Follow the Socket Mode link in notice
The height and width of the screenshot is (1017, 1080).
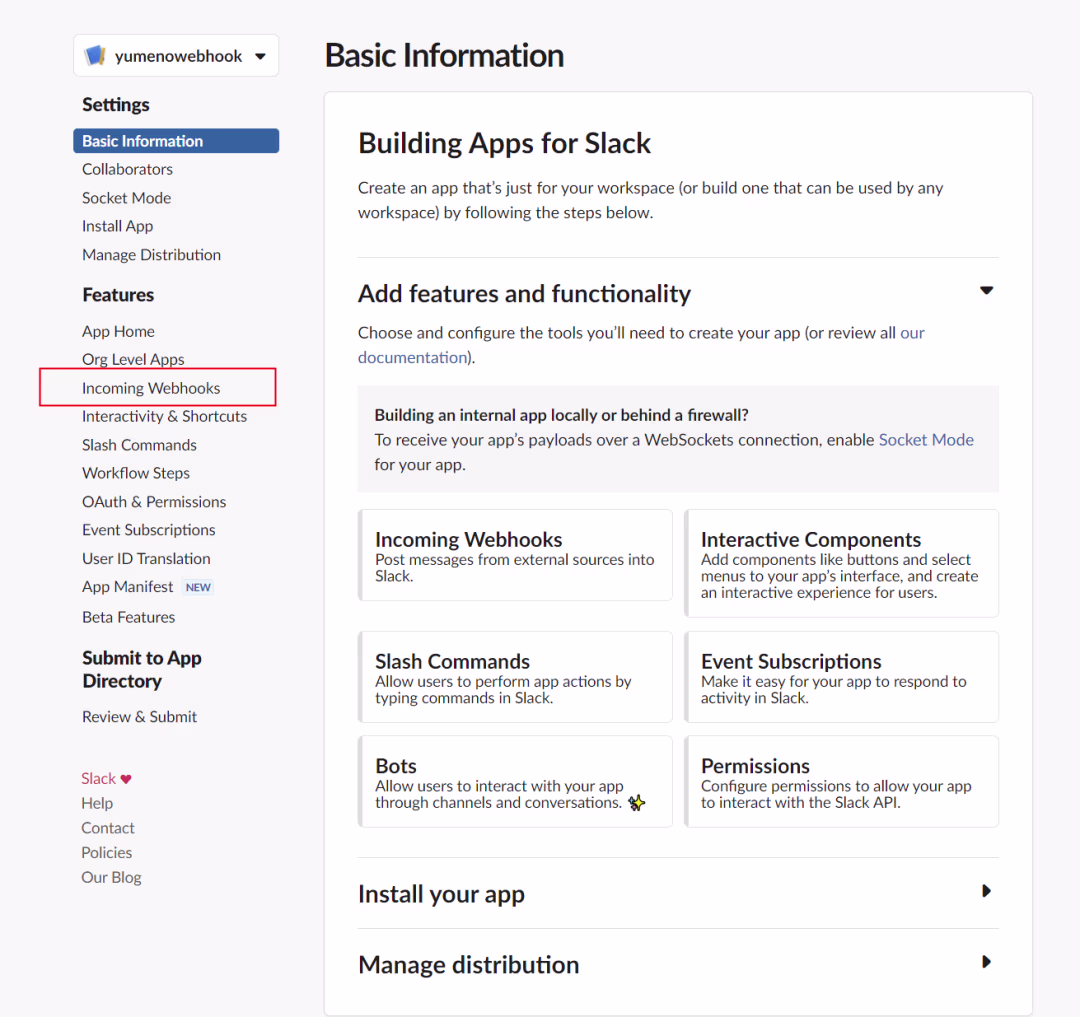[926, 440]
